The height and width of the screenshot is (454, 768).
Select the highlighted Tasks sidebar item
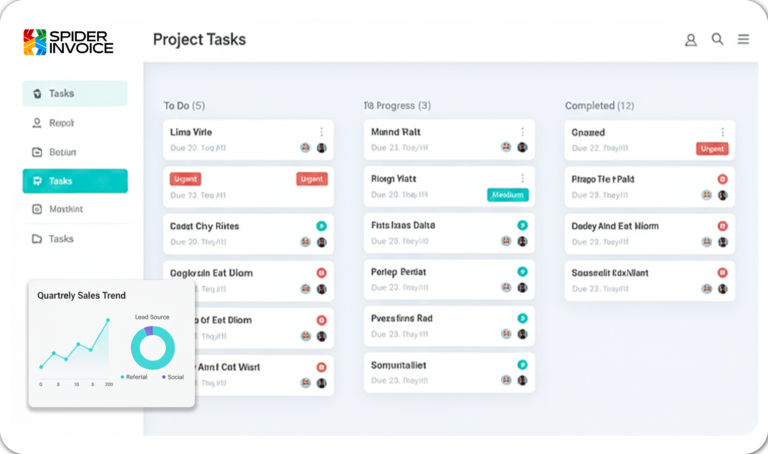point(75,181)
